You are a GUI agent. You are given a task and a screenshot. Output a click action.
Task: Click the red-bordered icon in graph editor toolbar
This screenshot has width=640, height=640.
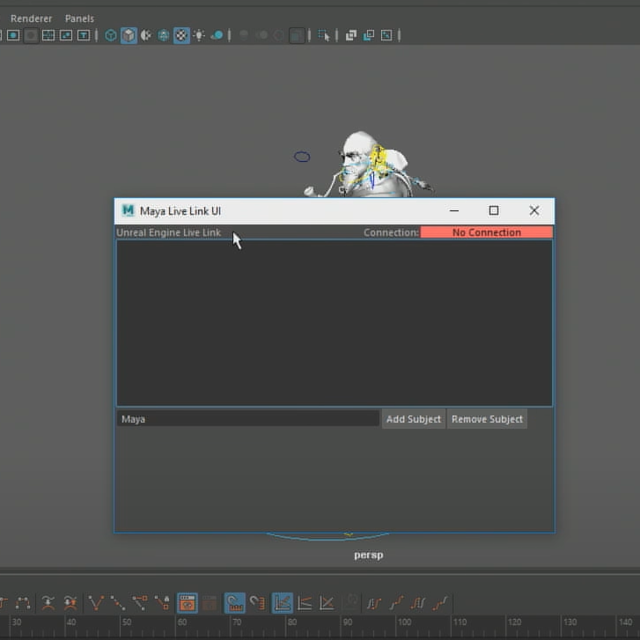coord(187,603)
